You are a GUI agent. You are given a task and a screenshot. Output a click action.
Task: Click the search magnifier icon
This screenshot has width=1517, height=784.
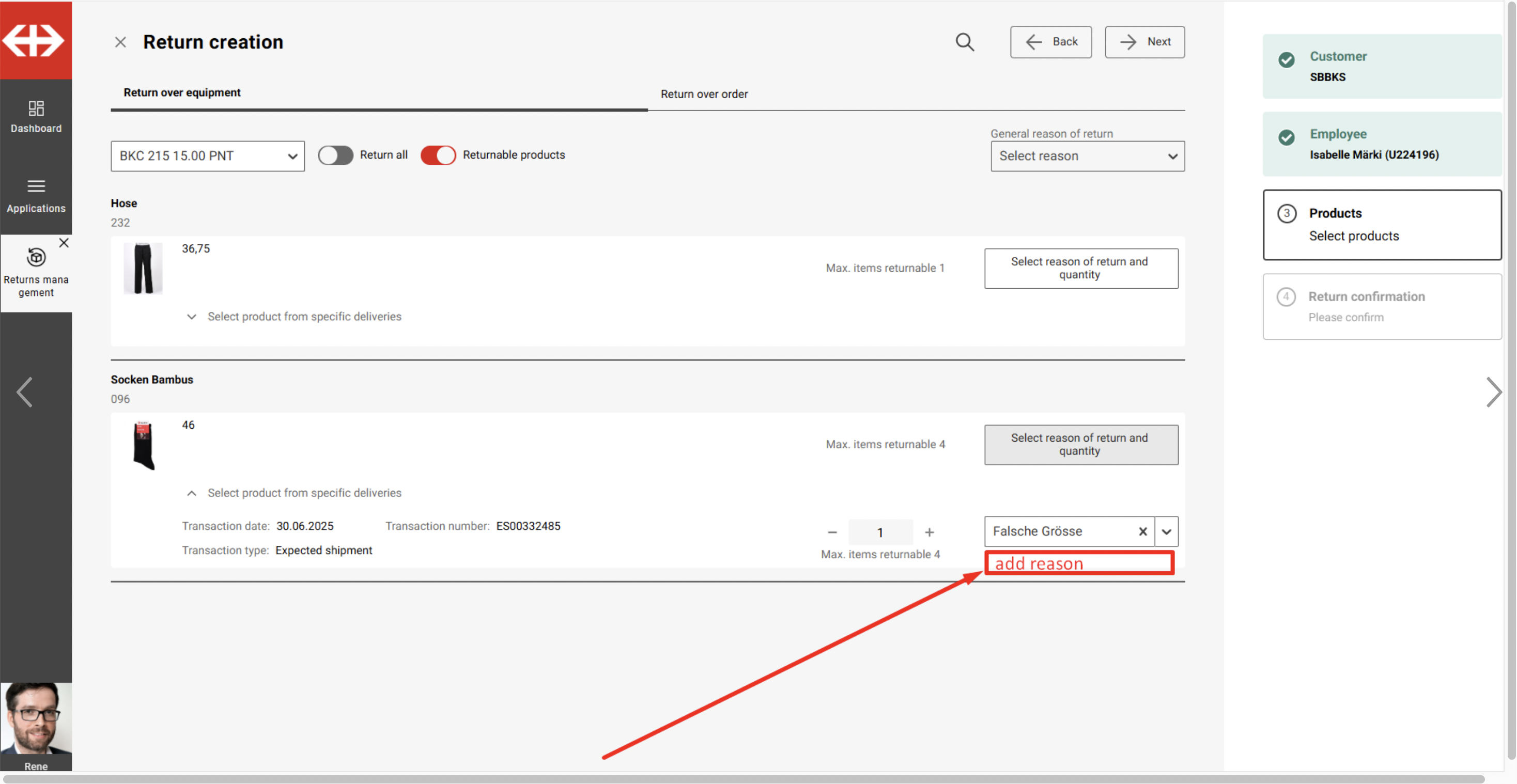[964, 42]
